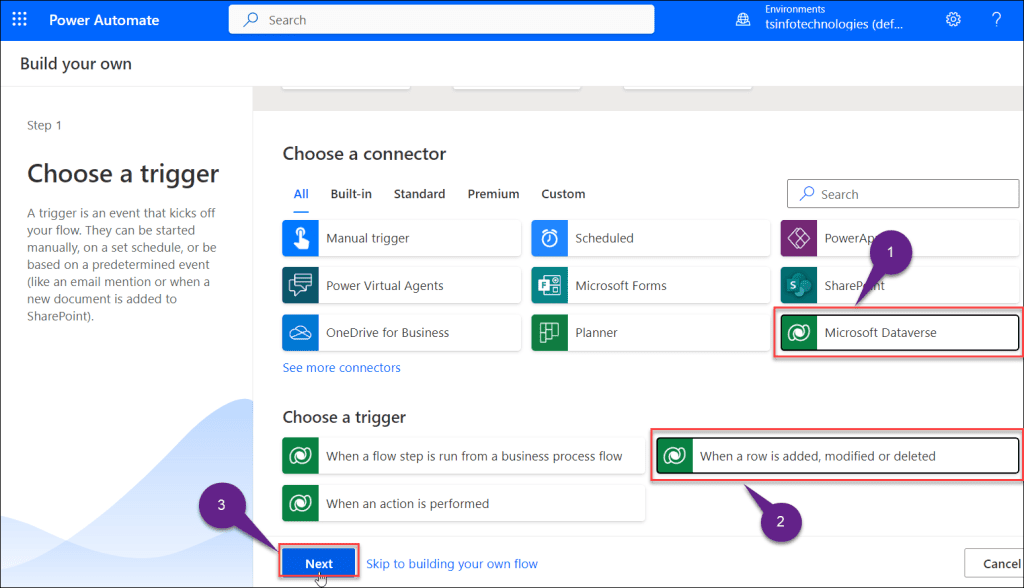Screen dimensions: 1024x588
Task: Click the Scheduled clock icon
Action: click(x=549, y=238)
